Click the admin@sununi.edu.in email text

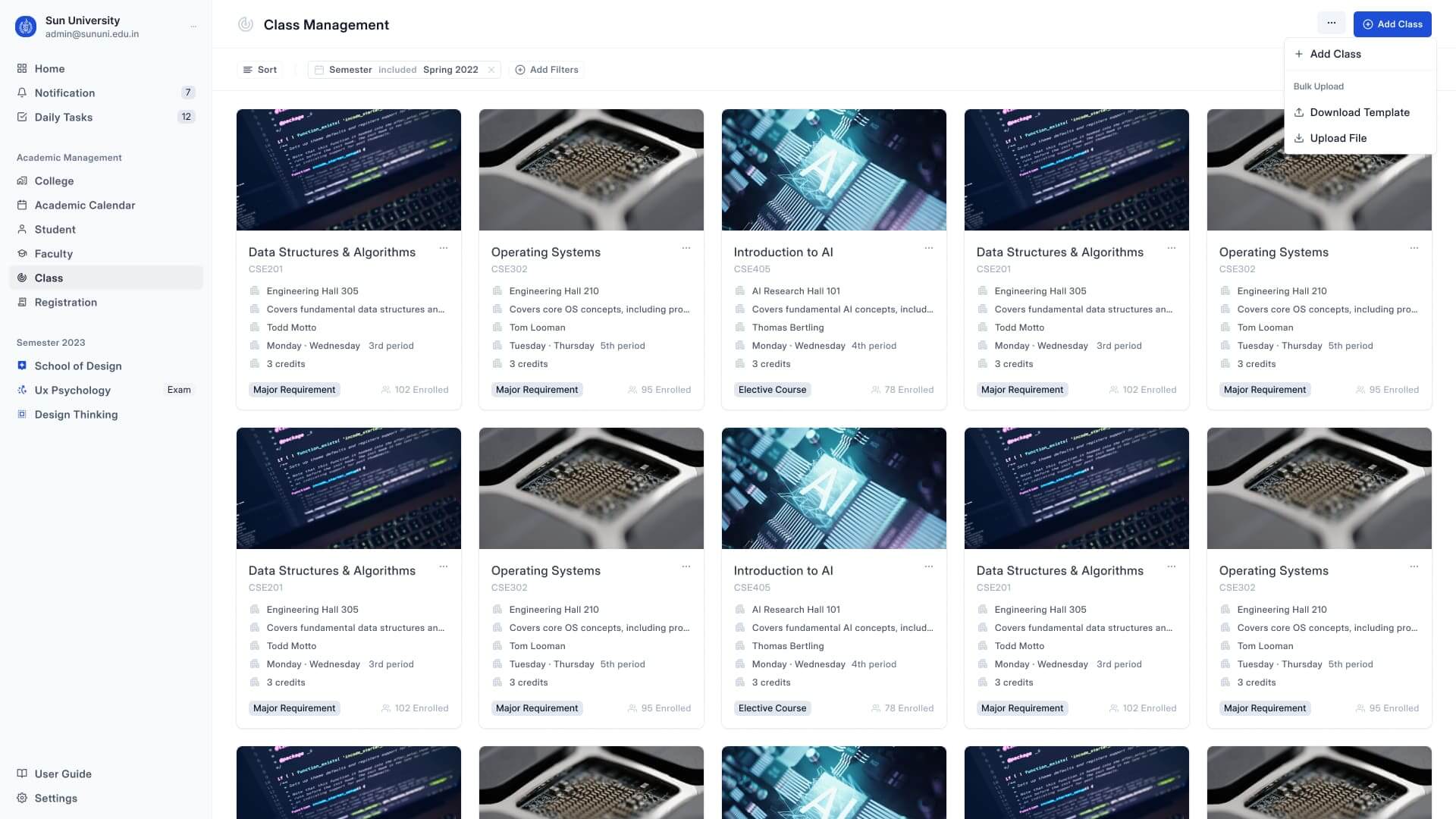[92, 34]
